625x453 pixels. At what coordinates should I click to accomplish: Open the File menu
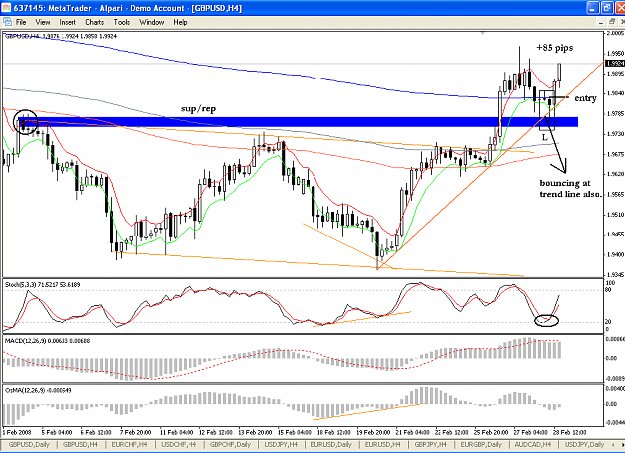pos(21,22)
